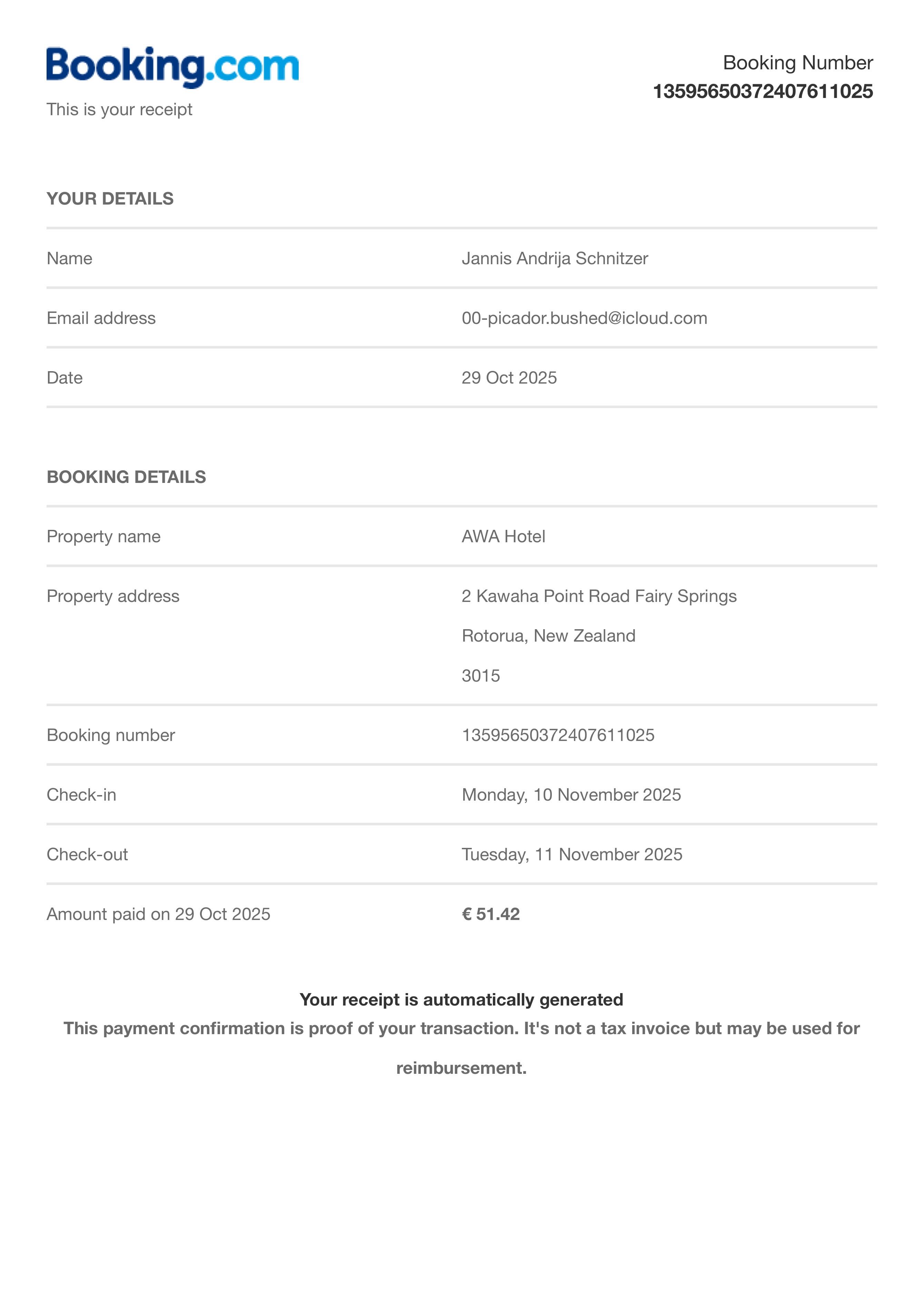Click the check-in date Monday, 10 November
This screenshot has height=1307, width=924.
571,795
